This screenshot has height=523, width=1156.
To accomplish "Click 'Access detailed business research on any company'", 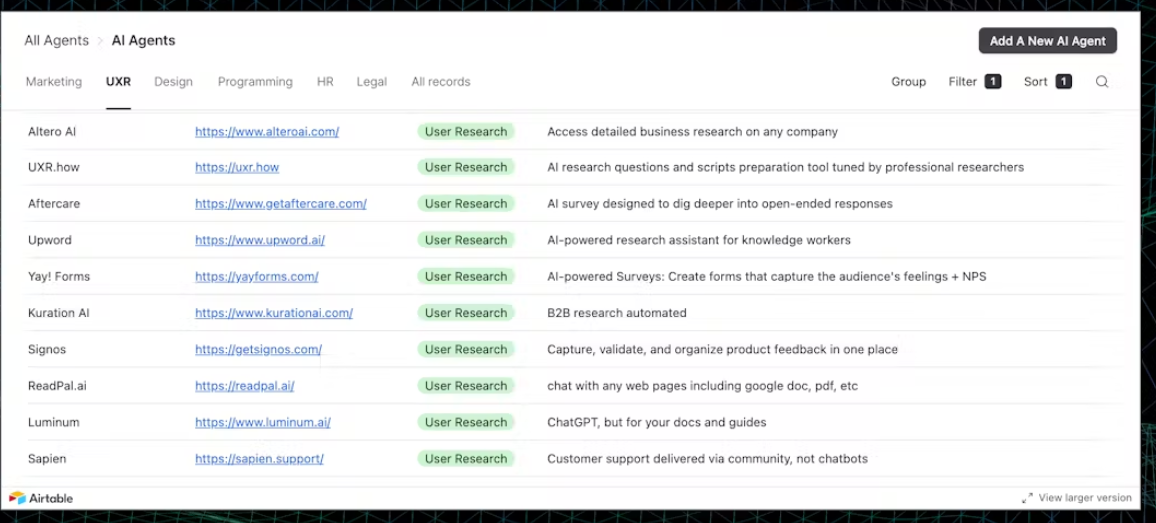I will tap(692, 132).
